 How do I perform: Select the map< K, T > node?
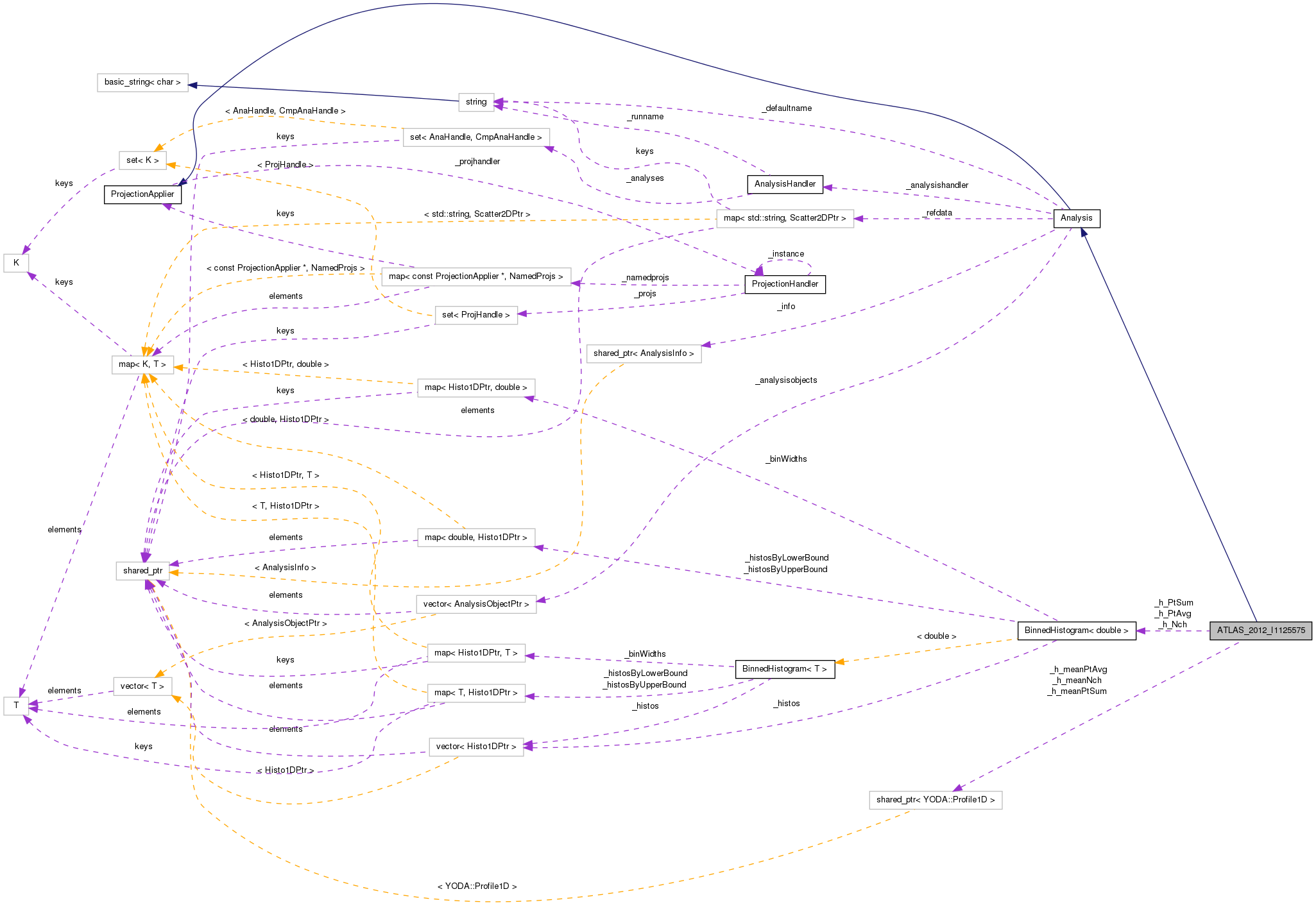[142, 364]
